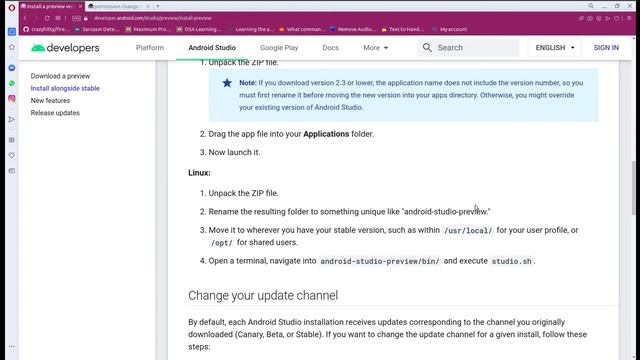This screenshot has width=640, height=360.
Task: Open the 'Sarcasm Dete...' bookmark
Action: pyautogui.click(x=97, y=29)
